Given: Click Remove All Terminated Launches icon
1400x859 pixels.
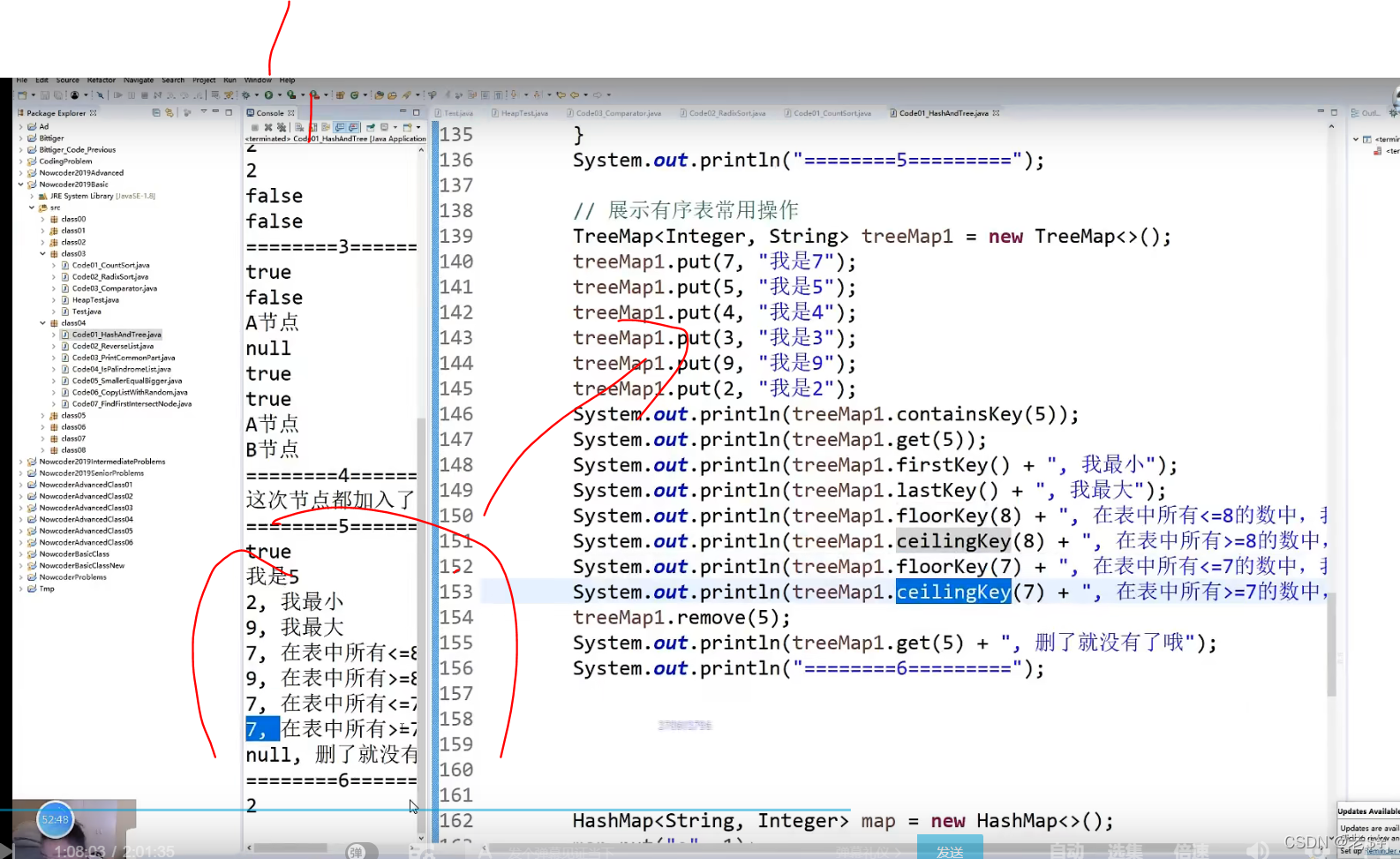Looking at the screenshot, I should point(282,127).
